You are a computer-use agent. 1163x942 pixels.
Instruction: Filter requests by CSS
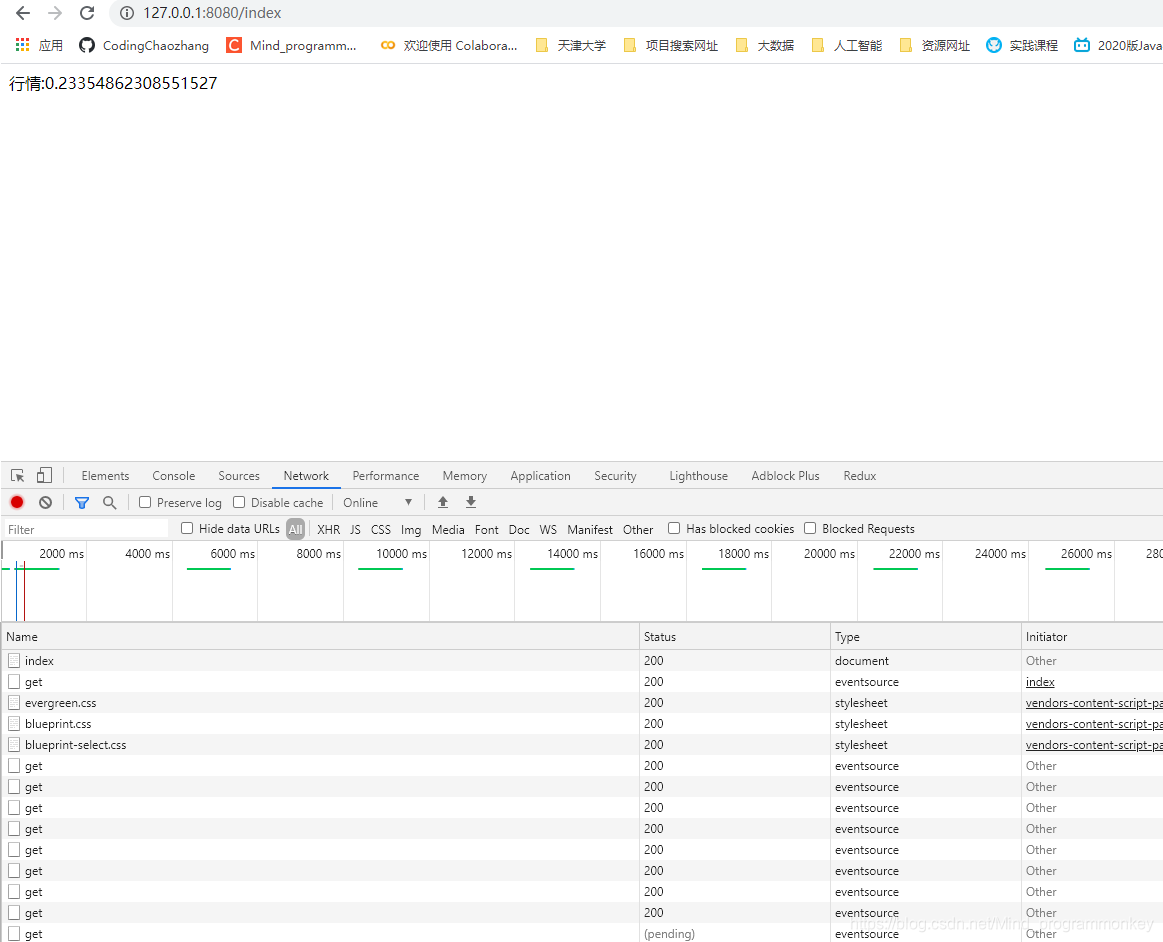coord(380,529)
